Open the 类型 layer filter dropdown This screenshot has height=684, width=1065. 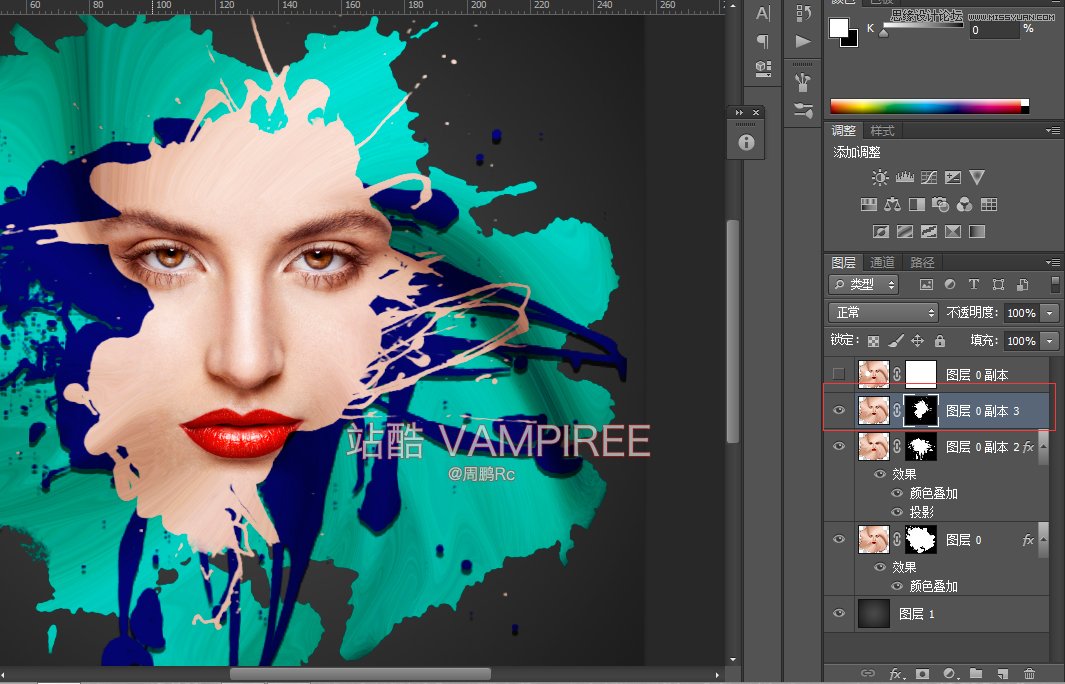864,285
